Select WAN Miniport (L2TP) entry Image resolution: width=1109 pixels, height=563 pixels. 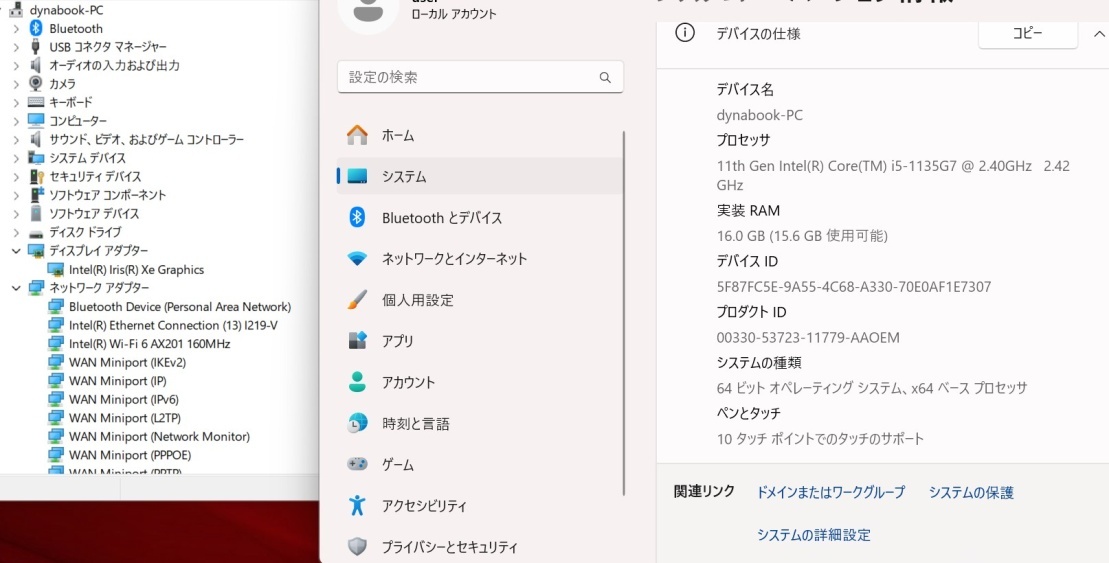(124, 418)
